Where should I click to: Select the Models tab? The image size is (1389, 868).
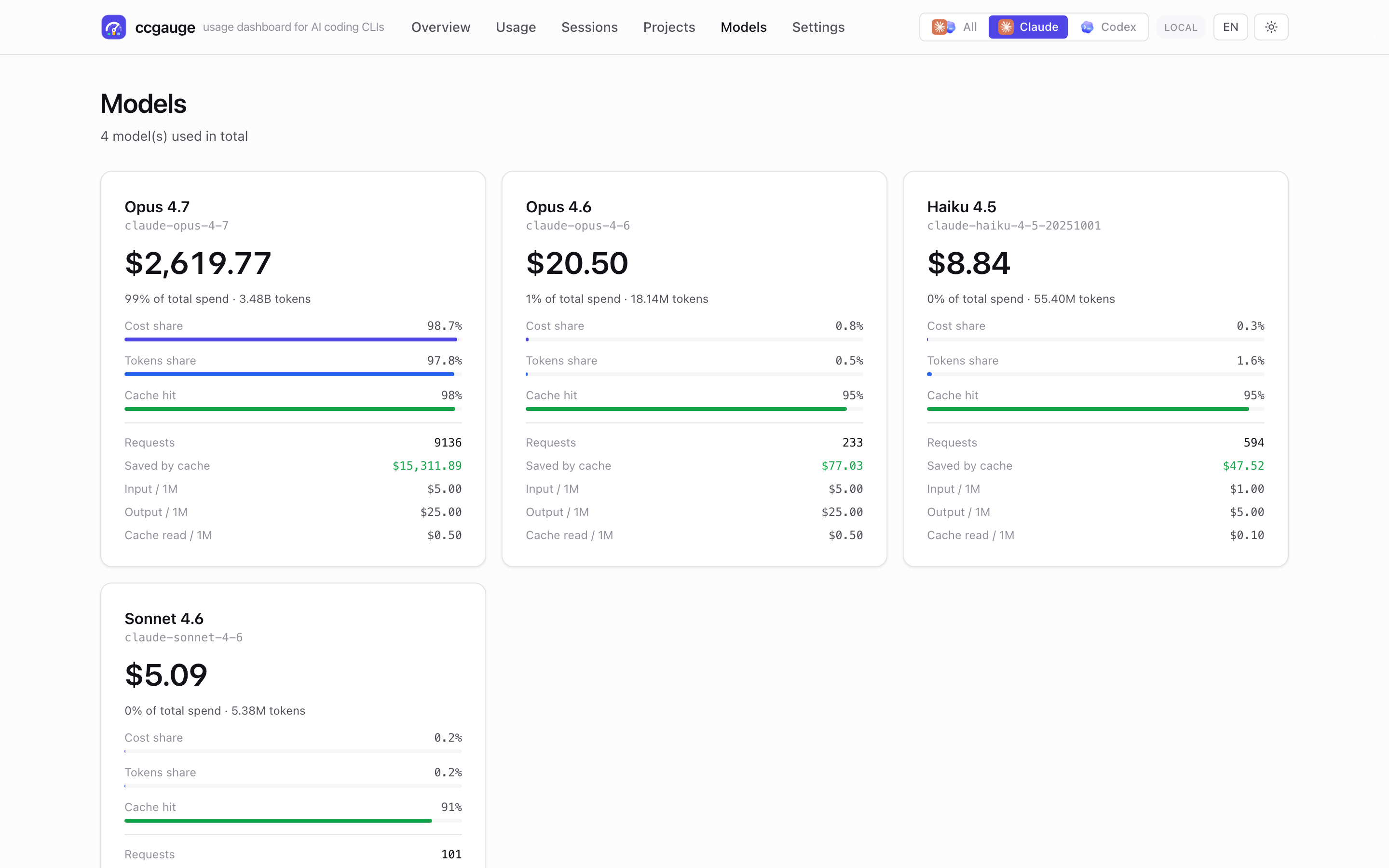[743, 27]
